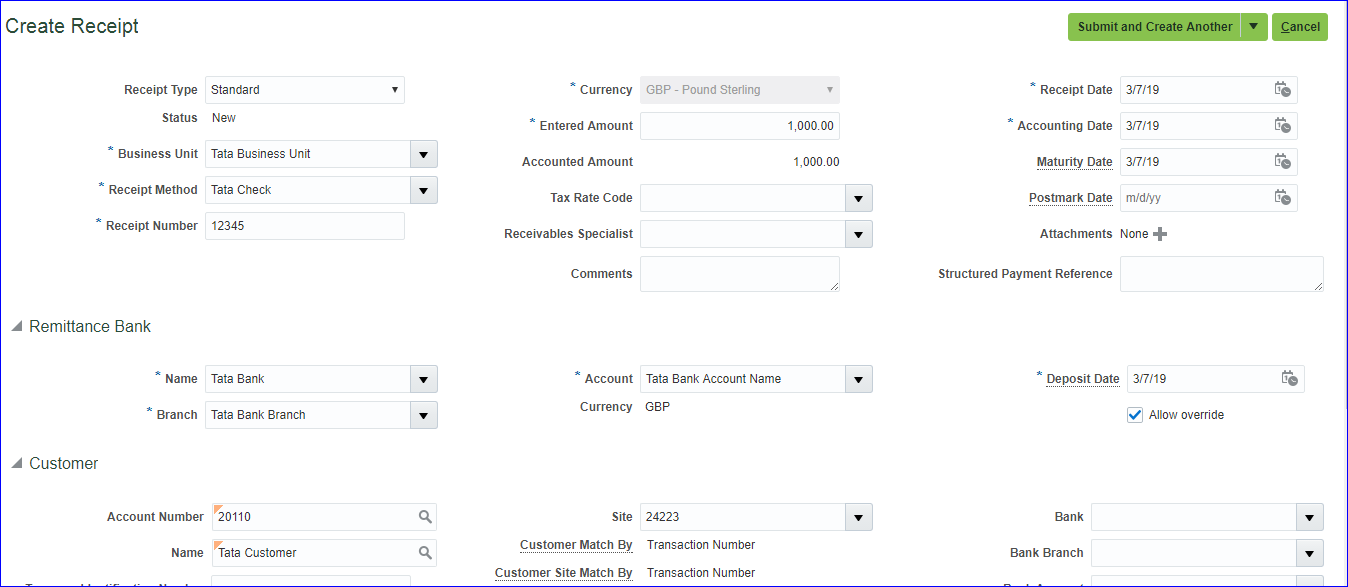1348x587 pixels.
Task: Click the customer Name search magnifier icon
Action: pyautogui.click(x=425, y=553)
